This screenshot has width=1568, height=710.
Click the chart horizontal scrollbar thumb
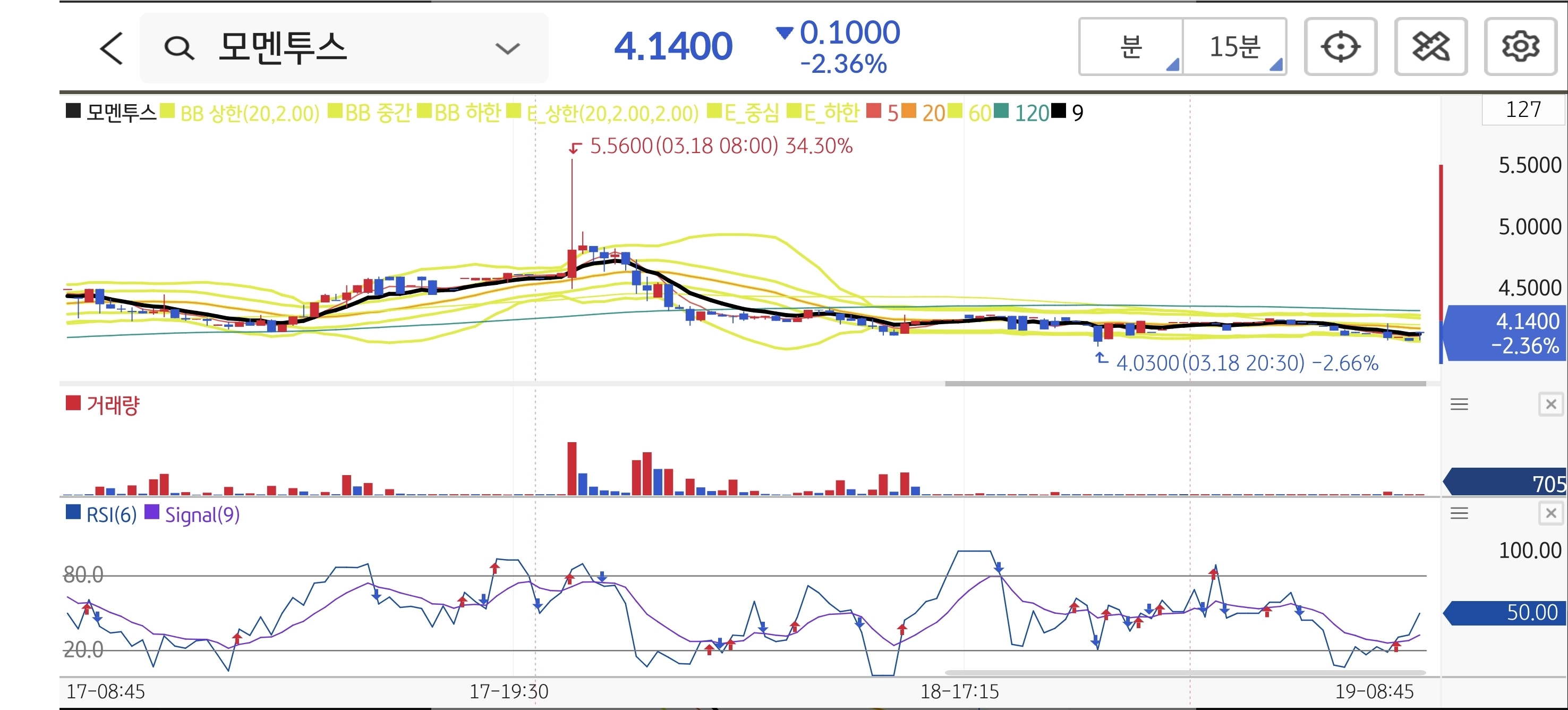[x=1184, y=384]
